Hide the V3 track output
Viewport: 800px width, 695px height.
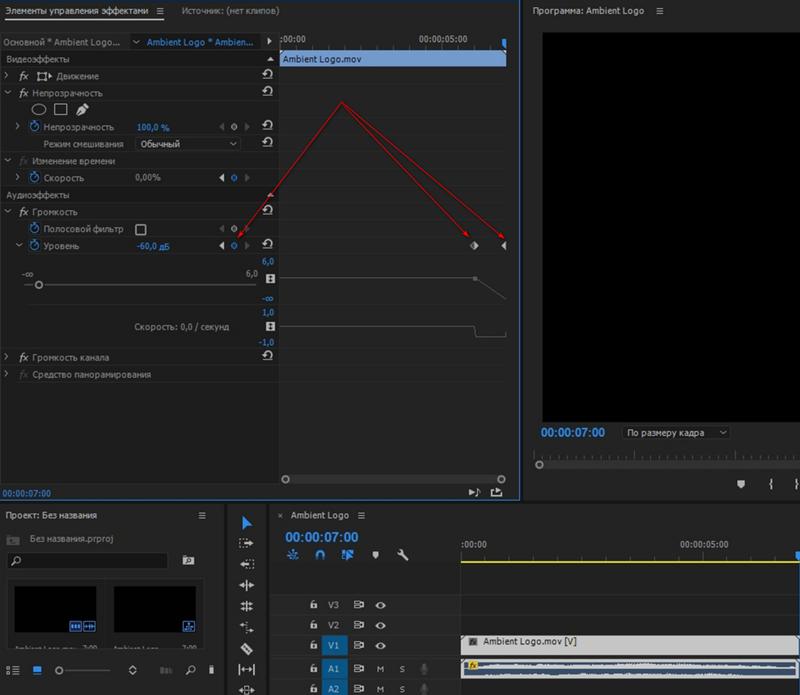[x=381, y=605]
